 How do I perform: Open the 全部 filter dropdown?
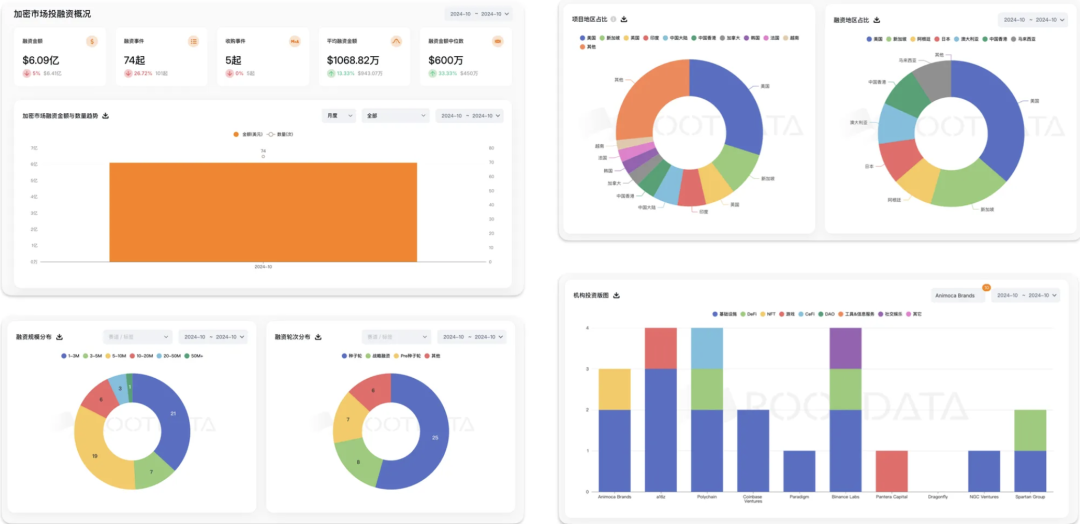point(395,116)
